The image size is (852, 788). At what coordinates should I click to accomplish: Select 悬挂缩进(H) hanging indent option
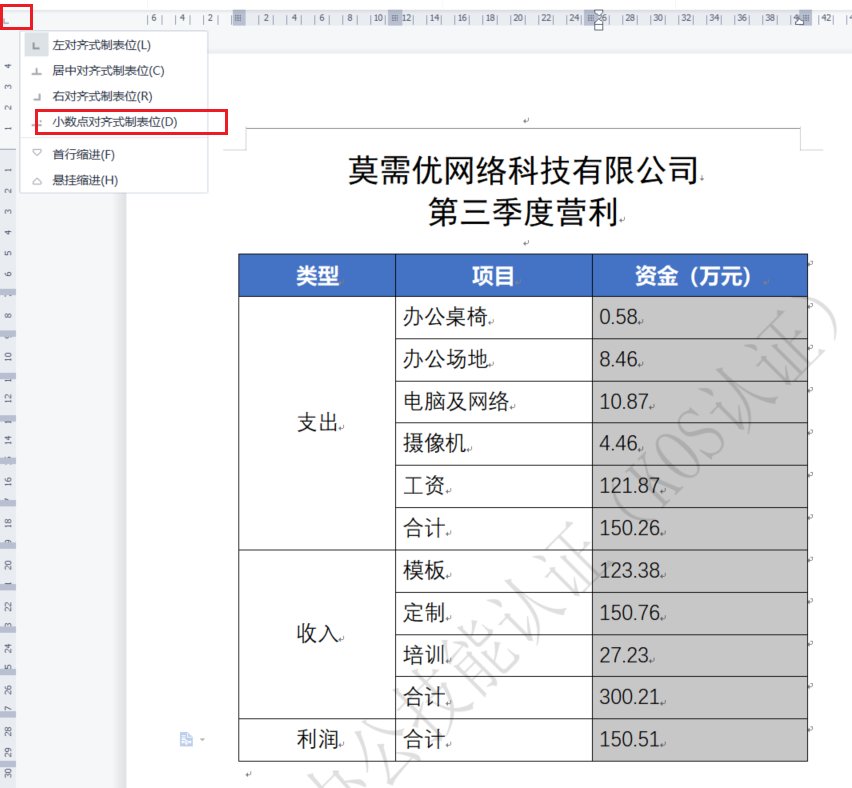[x=84, y=180]
